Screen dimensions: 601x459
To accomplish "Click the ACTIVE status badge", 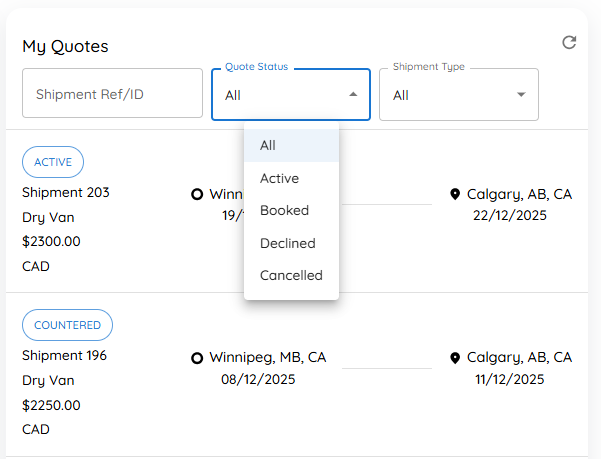I will tap(53, 162).
